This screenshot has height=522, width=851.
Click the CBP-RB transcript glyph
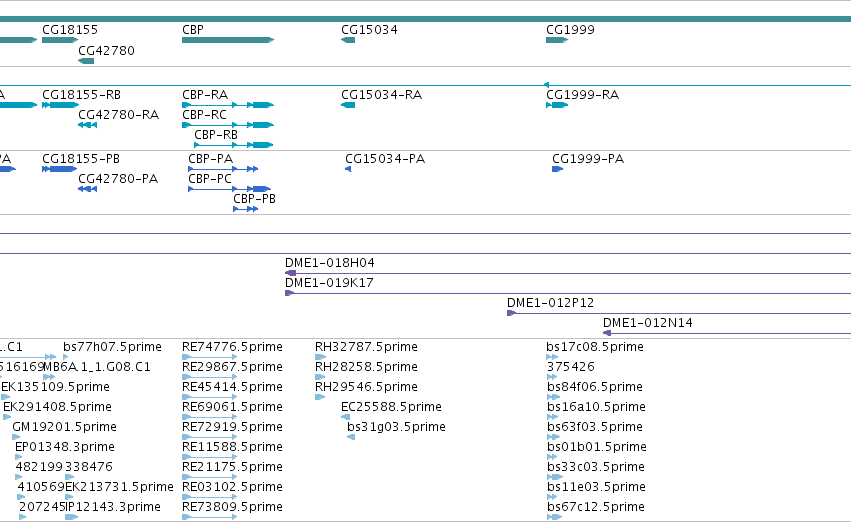(x=234, y=145)
